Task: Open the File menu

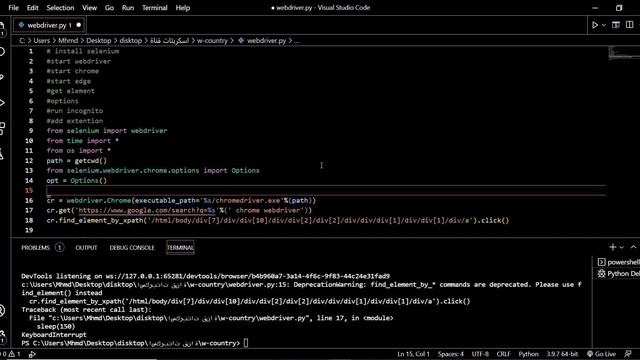Action: (x=13, y=8)
